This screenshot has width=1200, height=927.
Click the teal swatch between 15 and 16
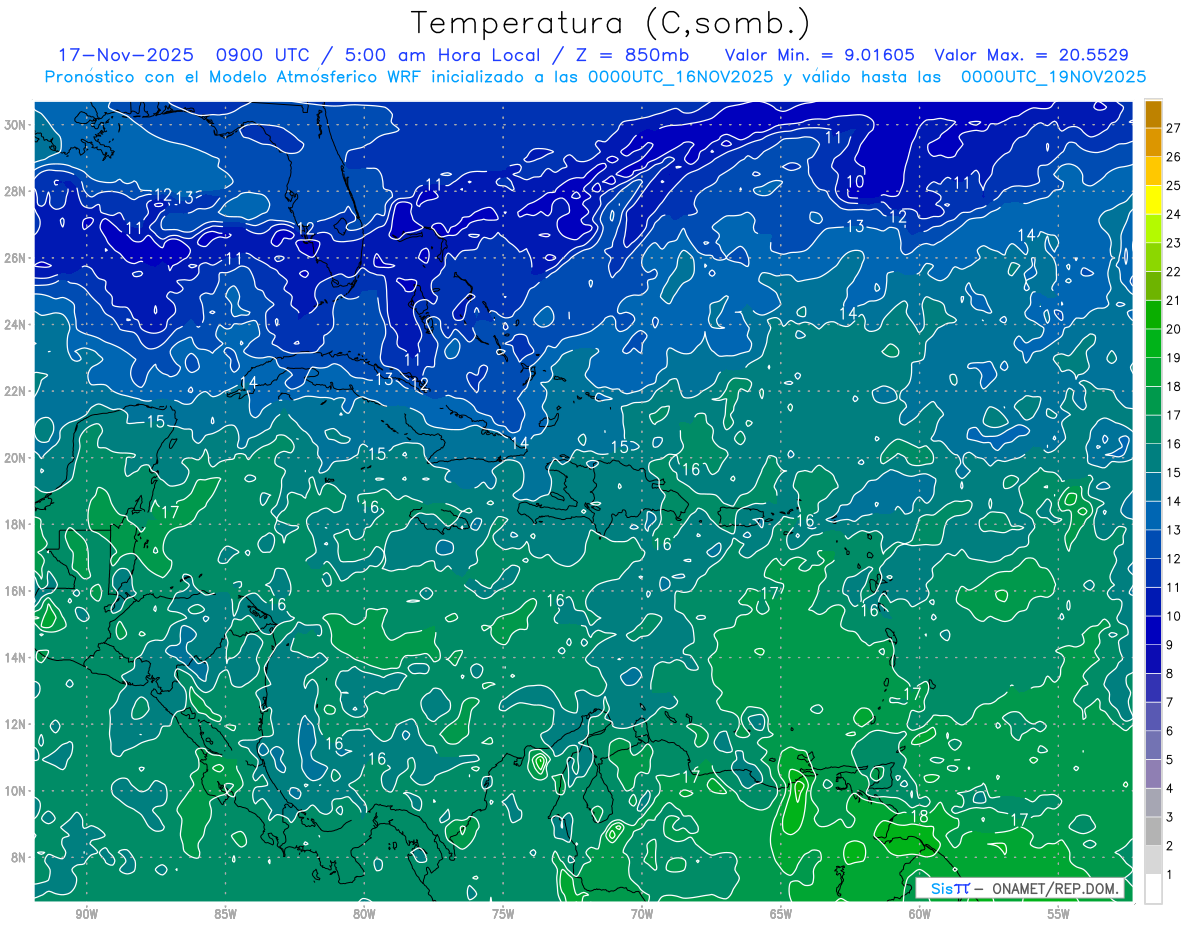(1153, 458)
